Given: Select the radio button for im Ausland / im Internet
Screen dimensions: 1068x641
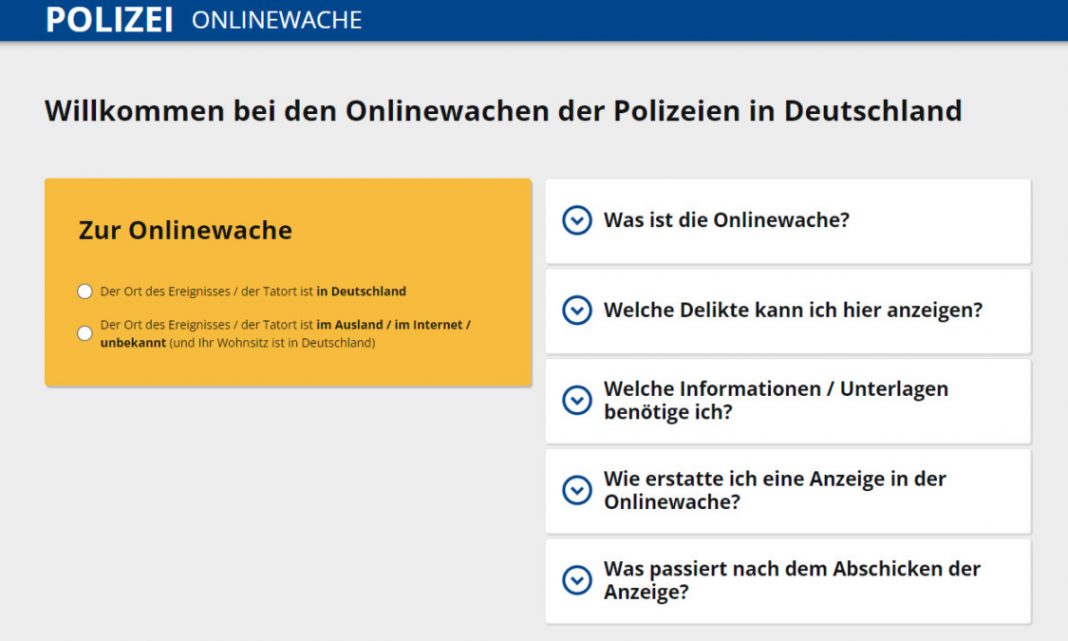Looking at the screenshot, I should click(x=85, y=334).
